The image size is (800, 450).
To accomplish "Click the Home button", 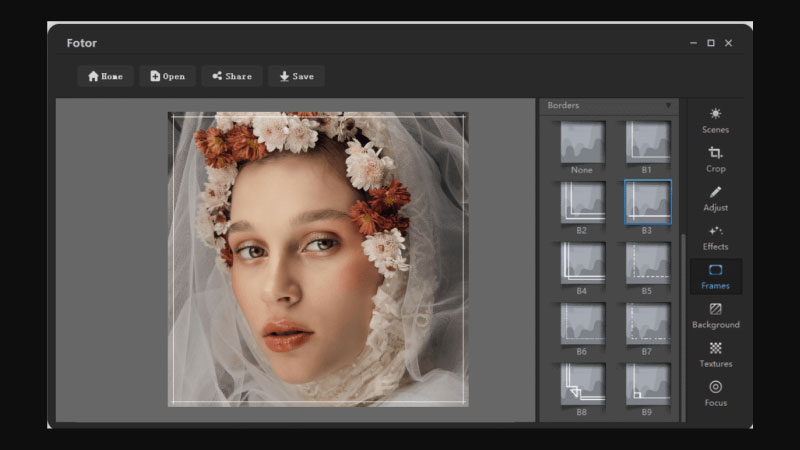I will [106, 76].
